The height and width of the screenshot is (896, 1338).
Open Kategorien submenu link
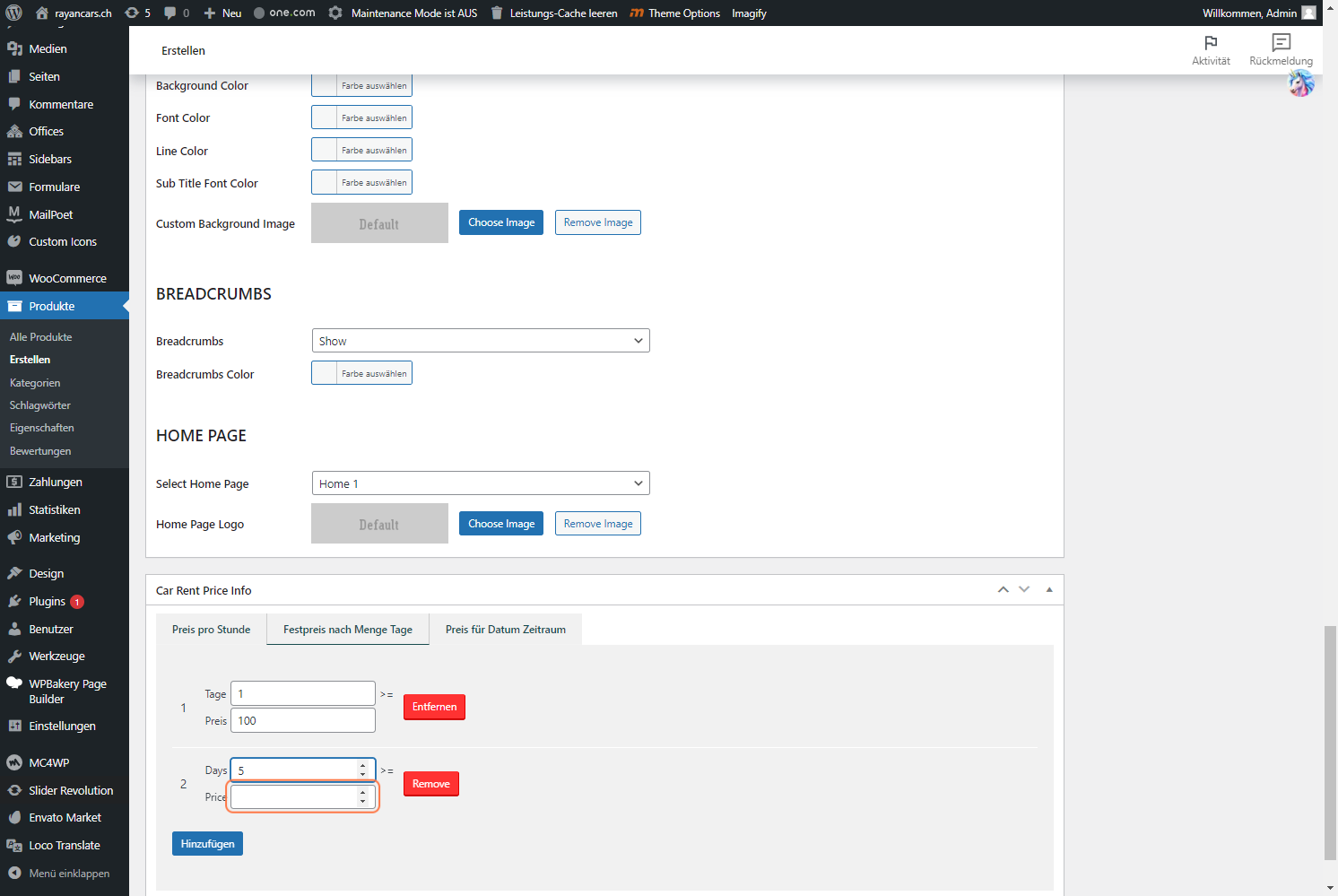35,383
